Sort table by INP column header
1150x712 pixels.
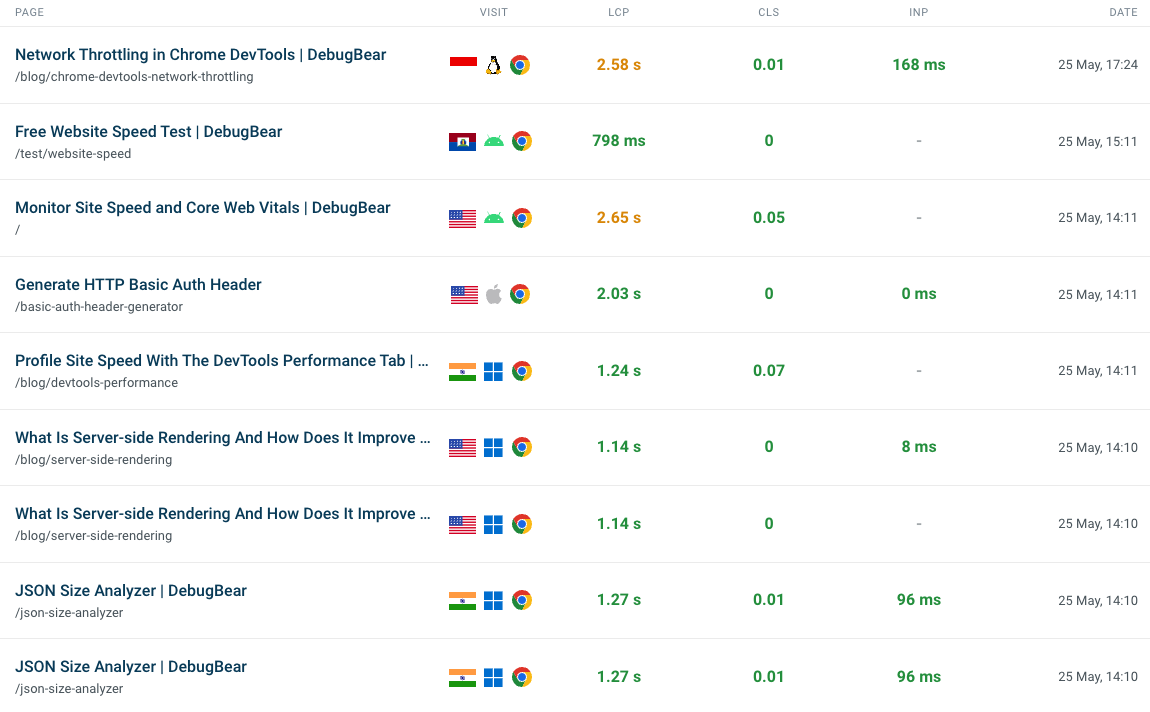coord(918,12)
